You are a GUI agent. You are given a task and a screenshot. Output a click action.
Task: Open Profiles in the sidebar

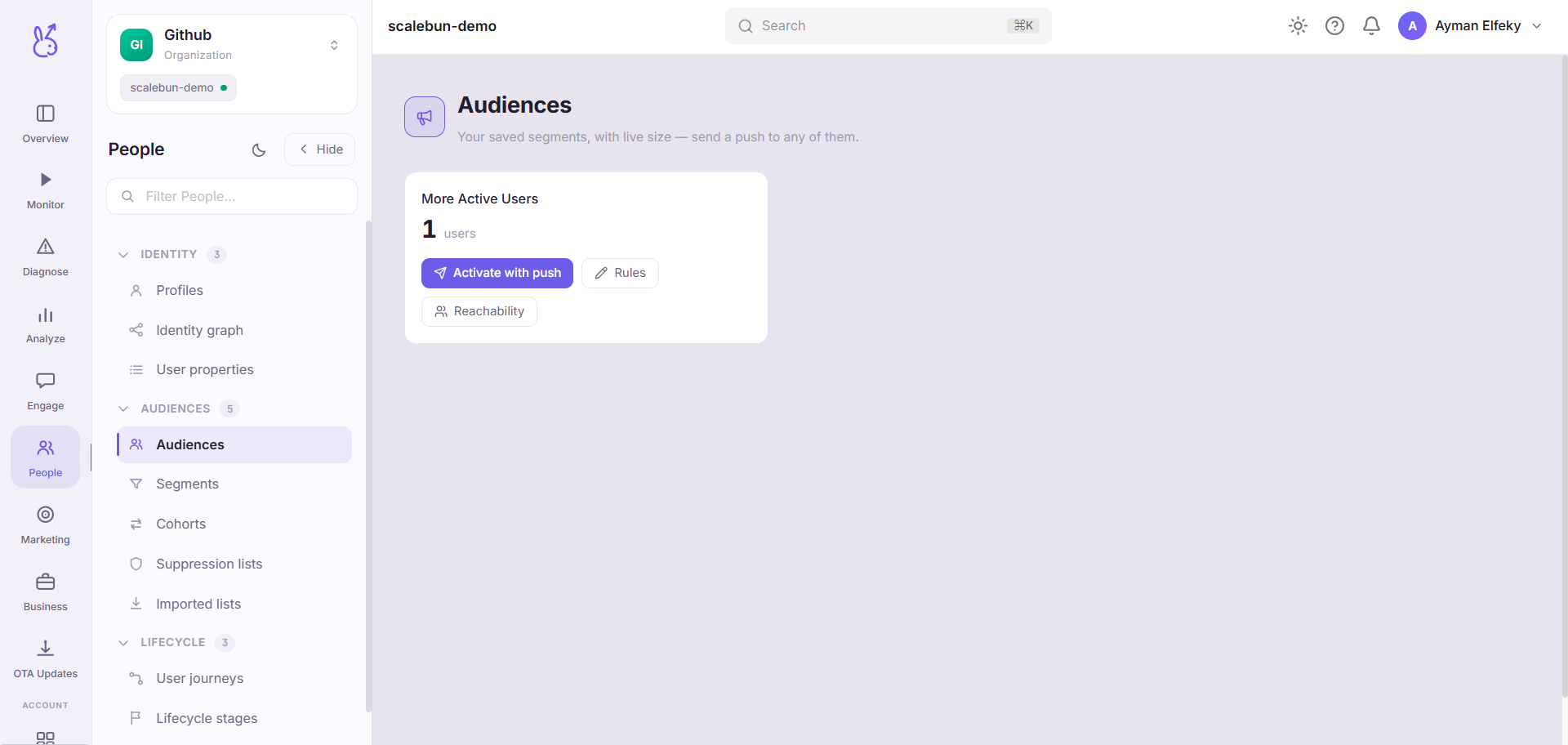(234, 291)
